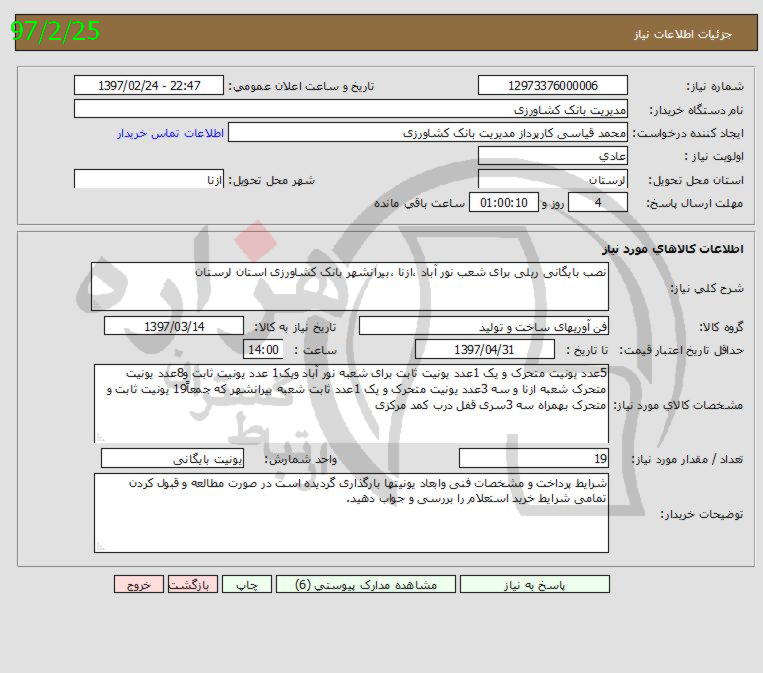This screenshot has height=673, width=763.
Task: Select the شهر محل تحویل field ازنا
Action: [x=150, y=180]
